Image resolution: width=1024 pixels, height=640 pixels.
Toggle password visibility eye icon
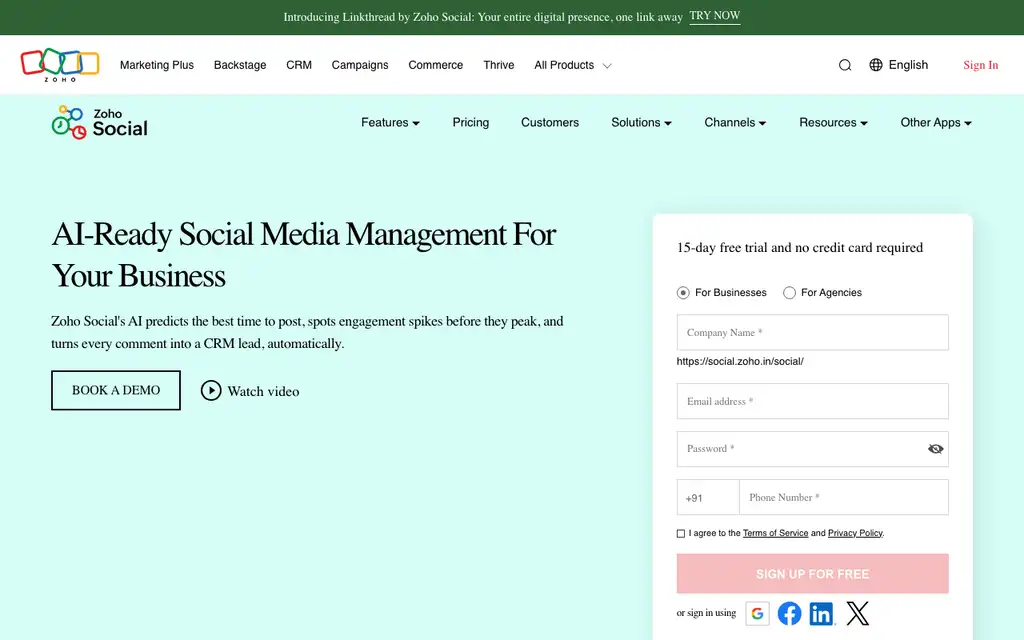pos(935,449)
